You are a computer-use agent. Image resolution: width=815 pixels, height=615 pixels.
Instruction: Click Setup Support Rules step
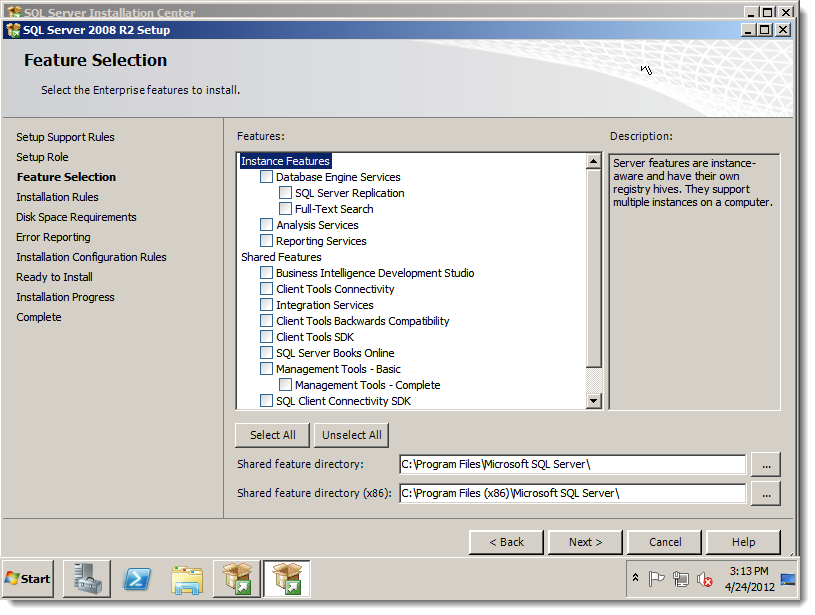pos(65,137)
